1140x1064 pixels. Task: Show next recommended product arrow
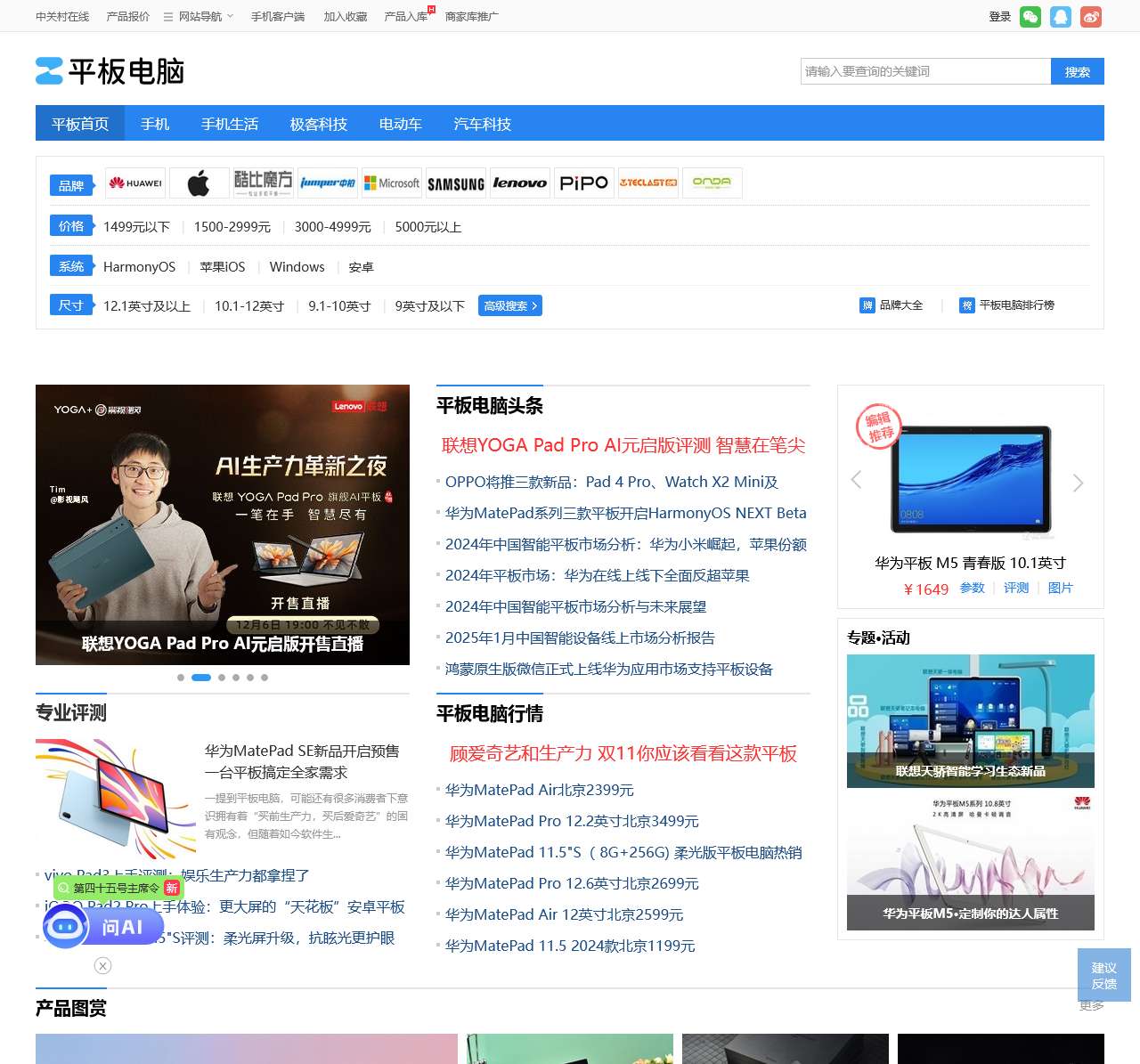[x=1079, y=483]
